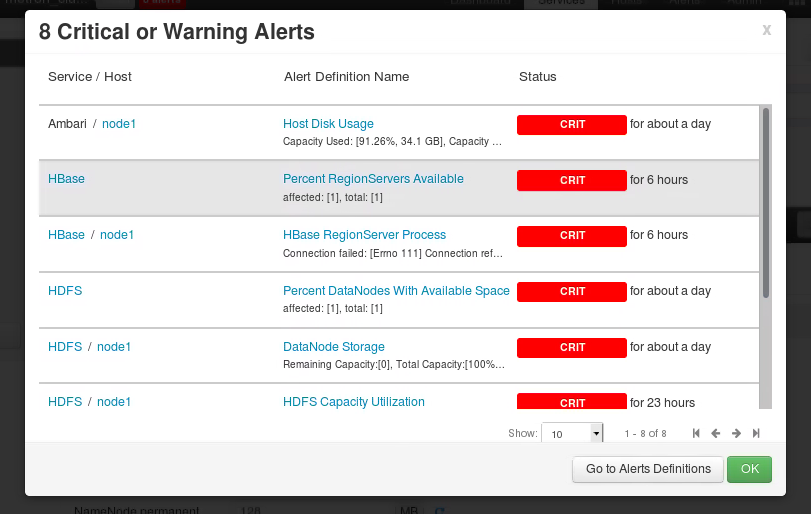Click the OK button
Image resolution: width=811 pixels, height=514 pixels.
pos(749,469)
